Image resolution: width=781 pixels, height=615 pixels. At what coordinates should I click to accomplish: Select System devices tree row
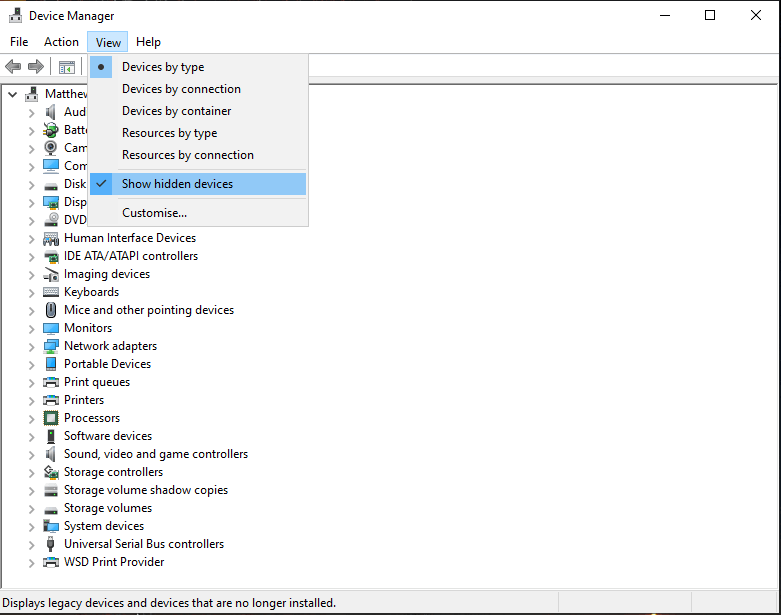tap(104, 526)
